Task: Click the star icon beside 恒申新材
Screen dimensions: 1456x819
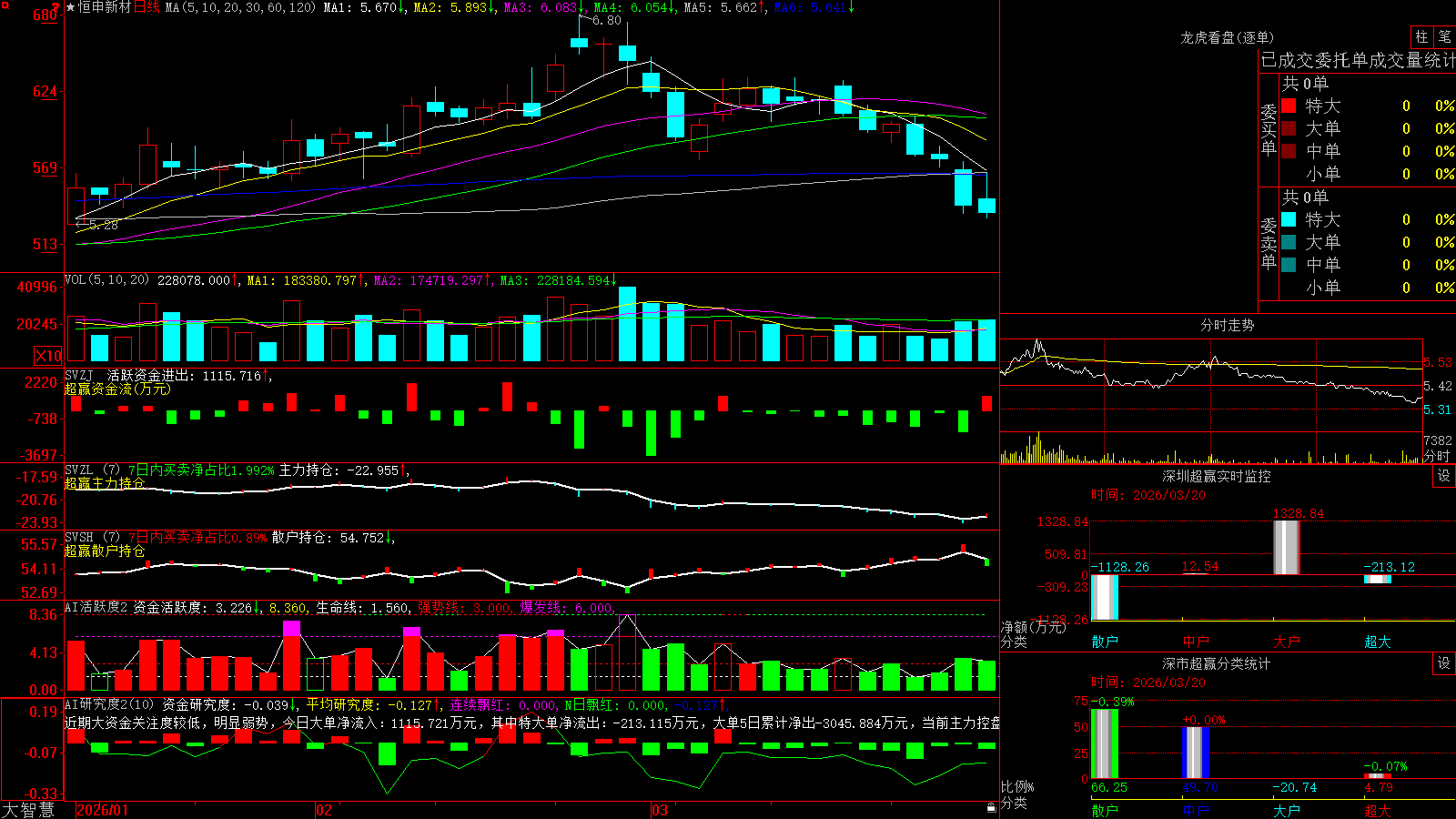Action: (x=71, y=7)
